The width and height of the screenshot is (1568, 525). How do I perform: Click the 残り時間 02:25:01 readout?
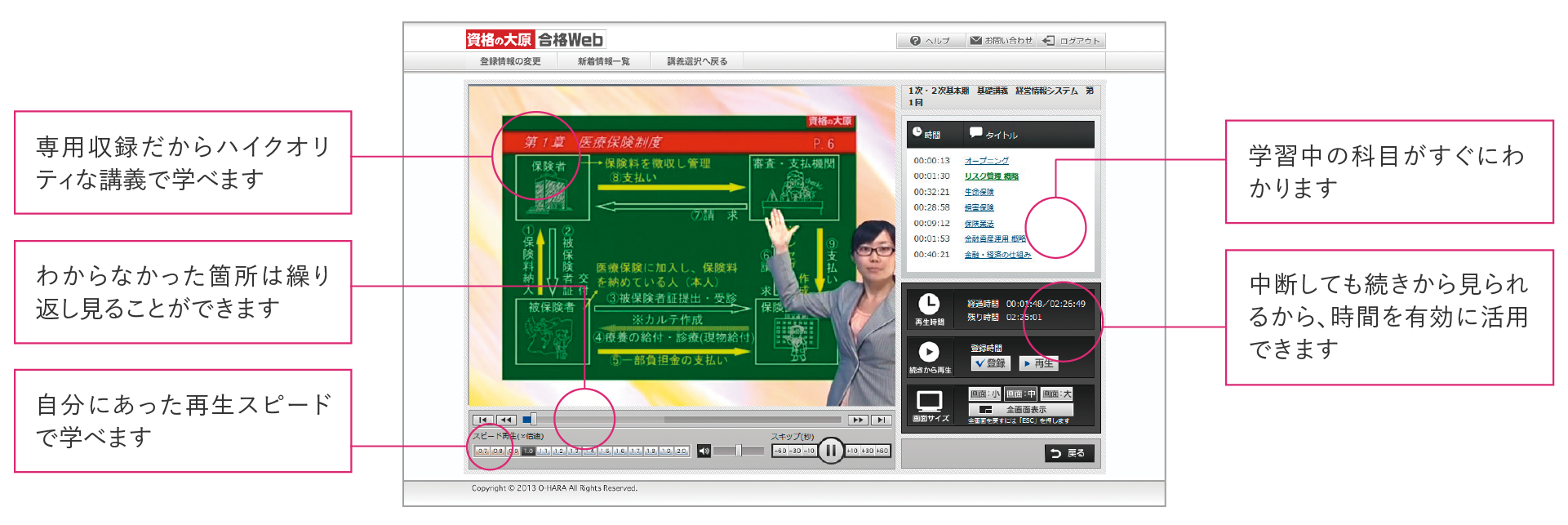(1005, 318)
